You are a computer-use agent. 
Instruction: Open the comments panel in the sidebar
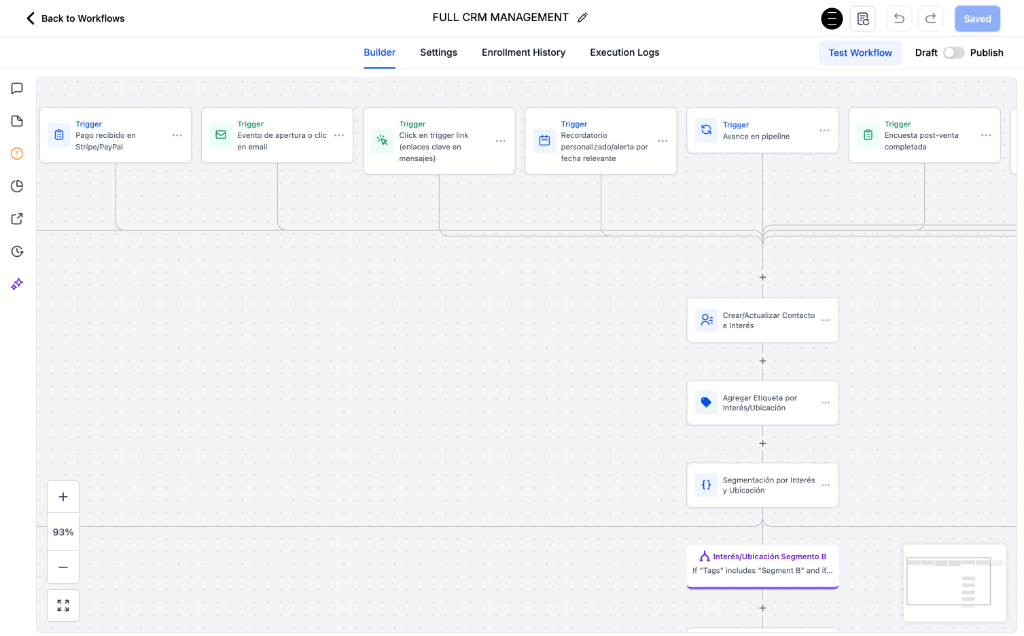(x=16, y=88)
